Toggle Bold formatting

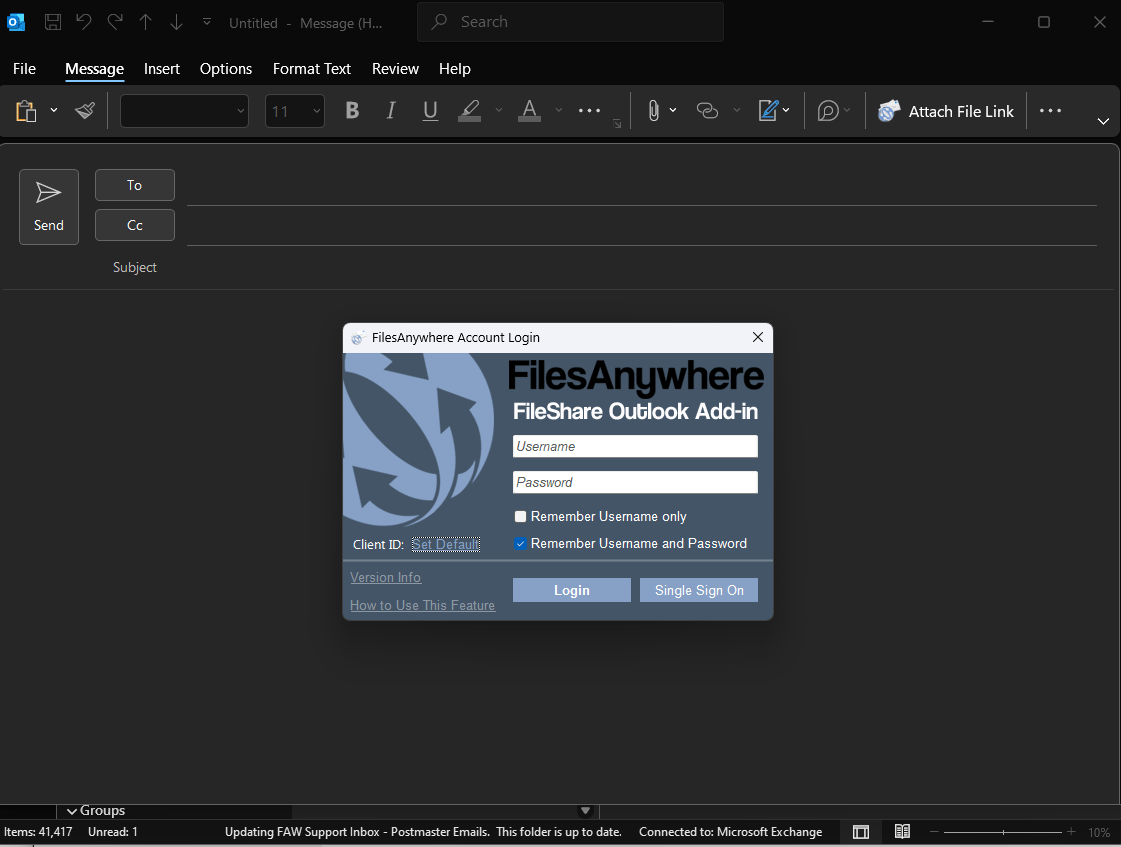tap(352, 111)
